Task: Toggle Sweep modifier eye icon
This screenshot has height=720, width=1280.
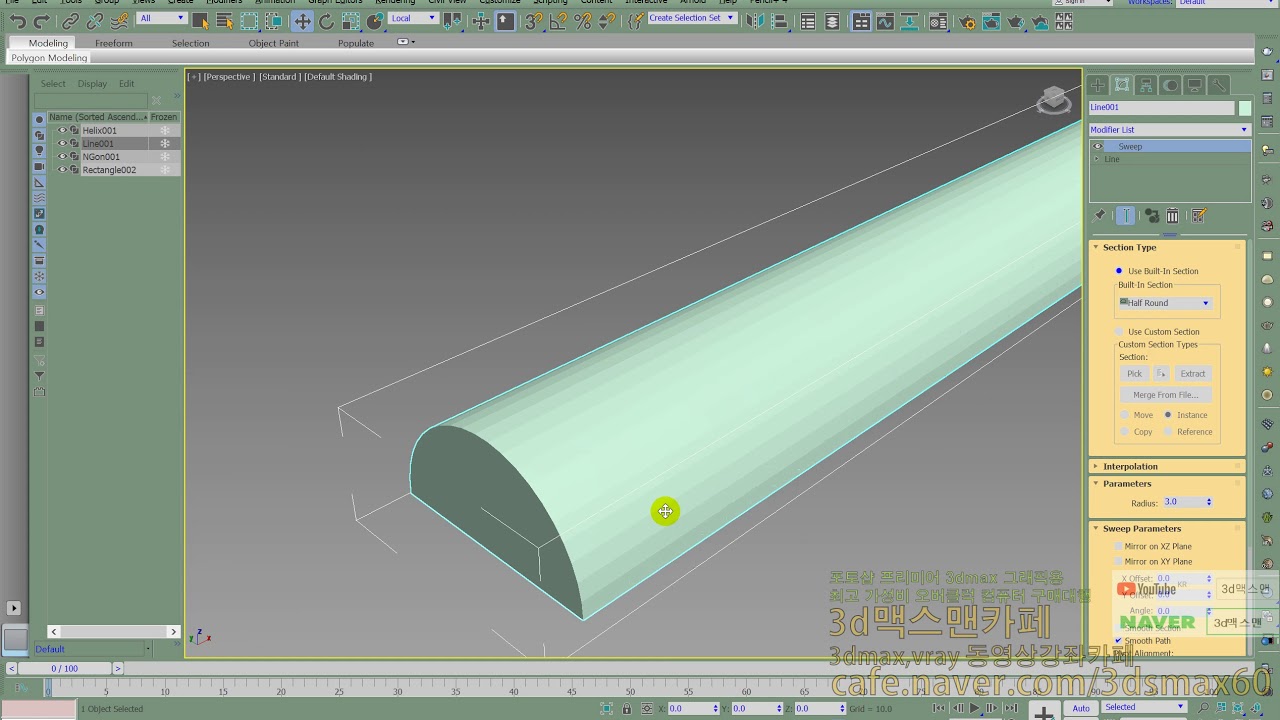Action: 1097,146
